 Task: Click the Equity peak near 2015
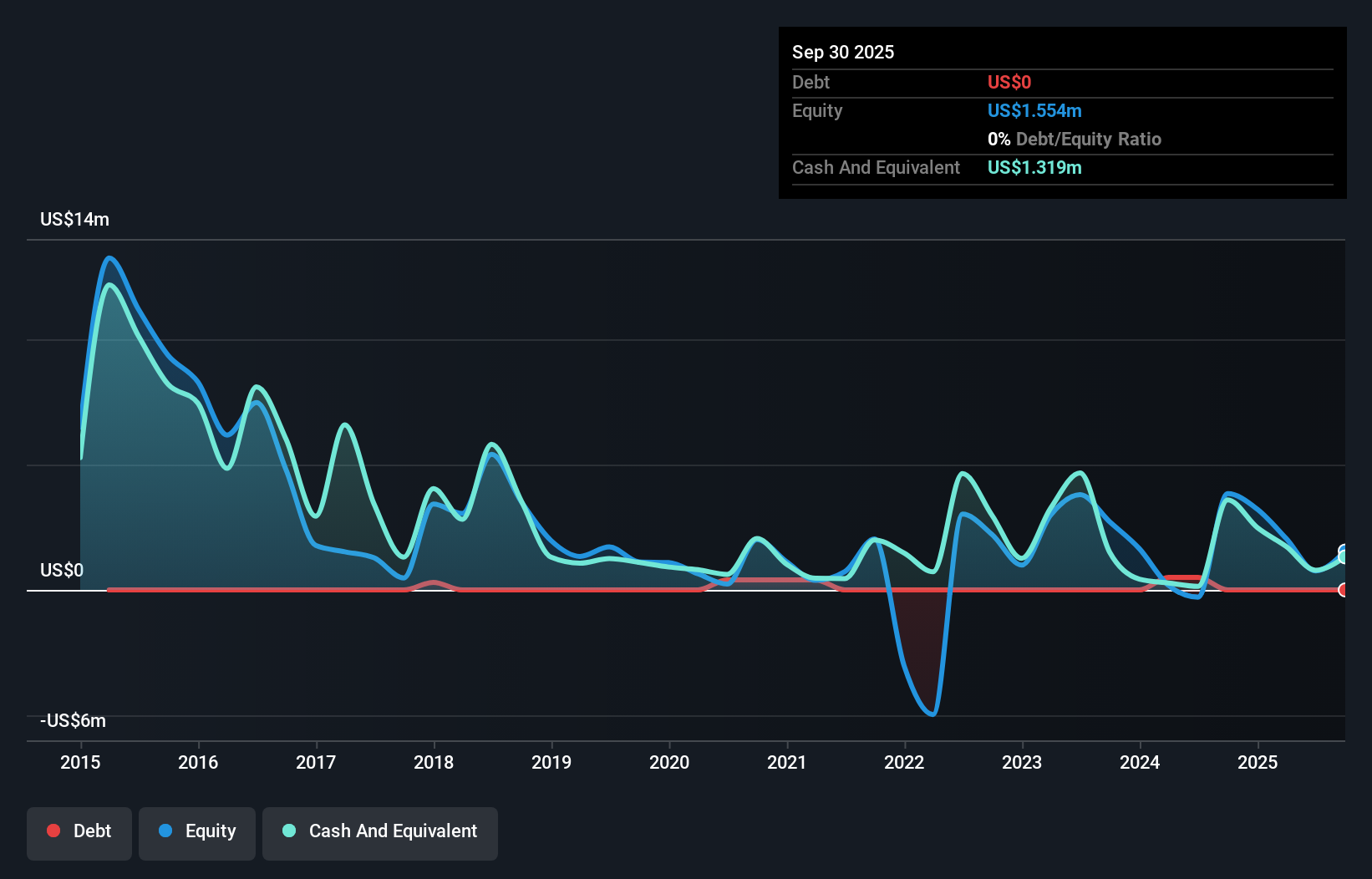(111, 259)
